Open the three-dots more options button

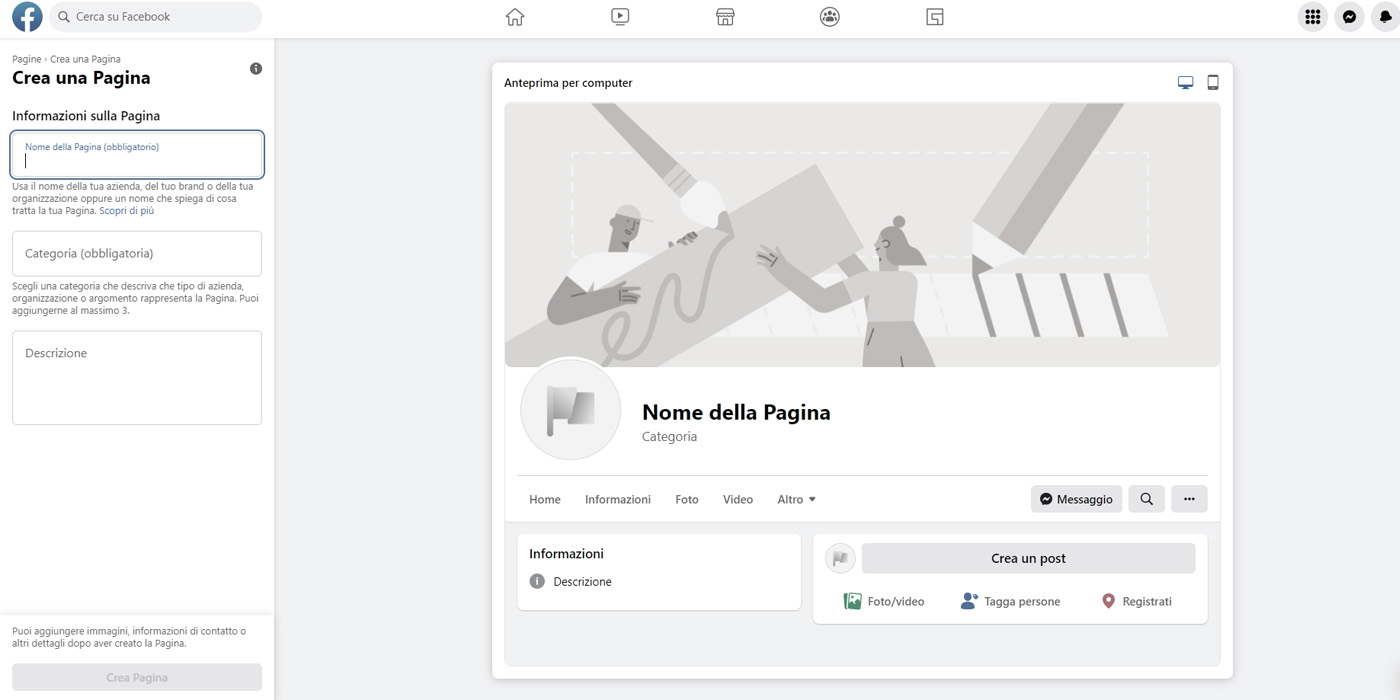tap(1189, 499)
